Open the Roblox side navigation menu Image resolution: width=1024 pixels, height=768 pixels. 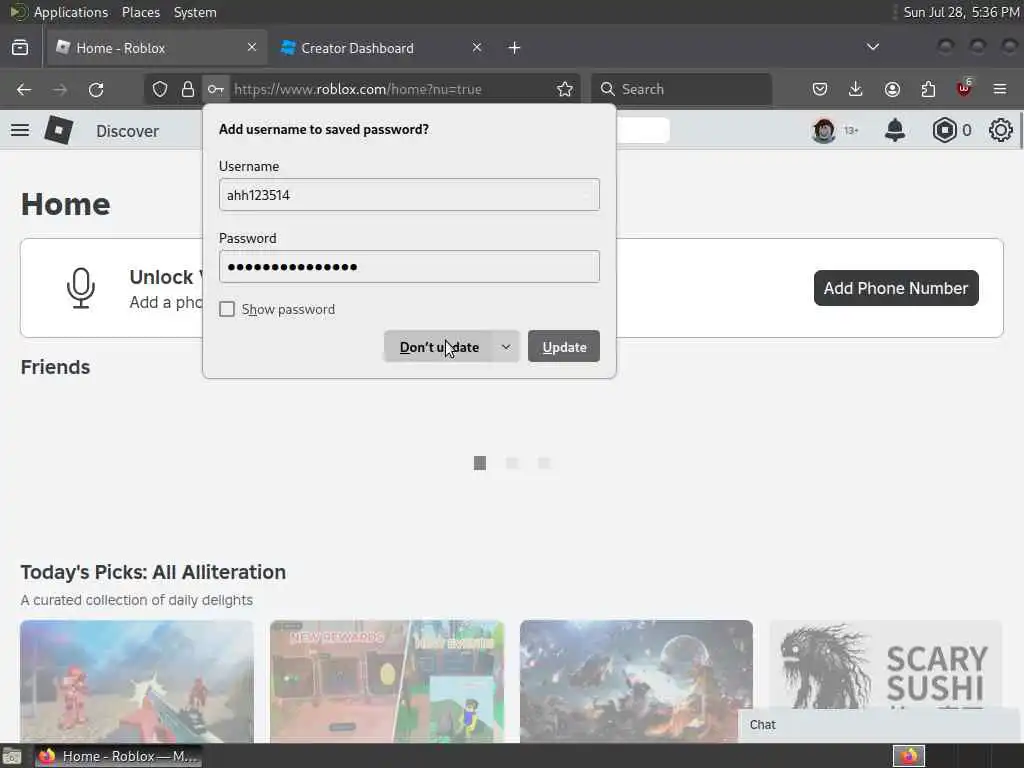coord(20,130)
